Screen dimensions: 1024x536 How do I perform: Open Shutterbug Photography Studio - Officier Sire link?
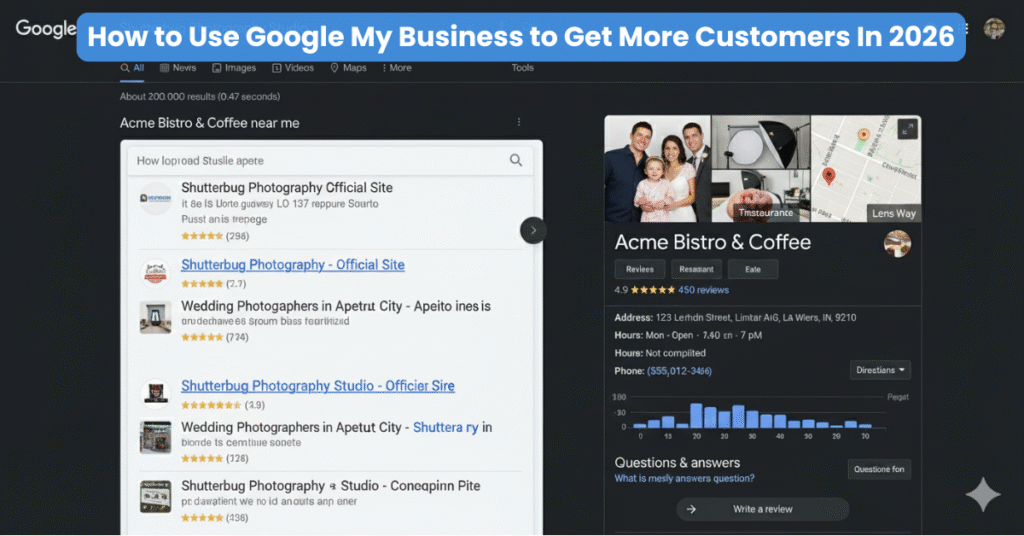[x=317, y=386]
